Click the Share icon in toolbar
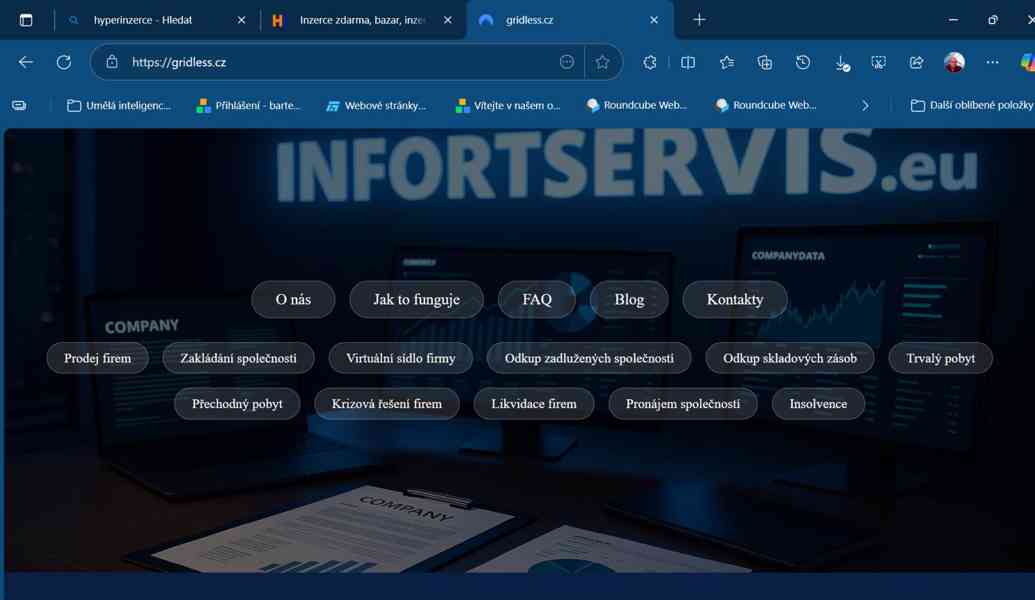This screenshot has height=600, width=1035. 916,62
